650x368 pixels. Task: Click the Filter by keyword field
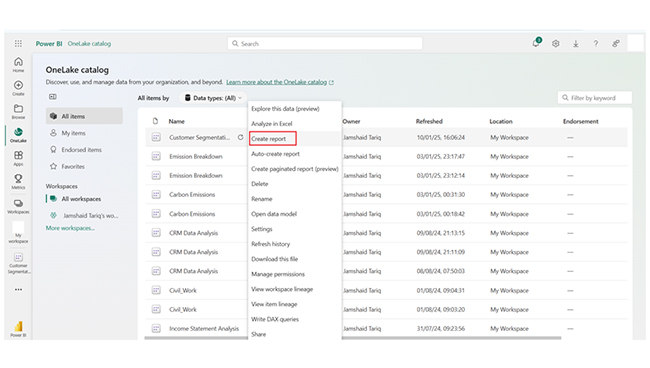pos(595,98)
